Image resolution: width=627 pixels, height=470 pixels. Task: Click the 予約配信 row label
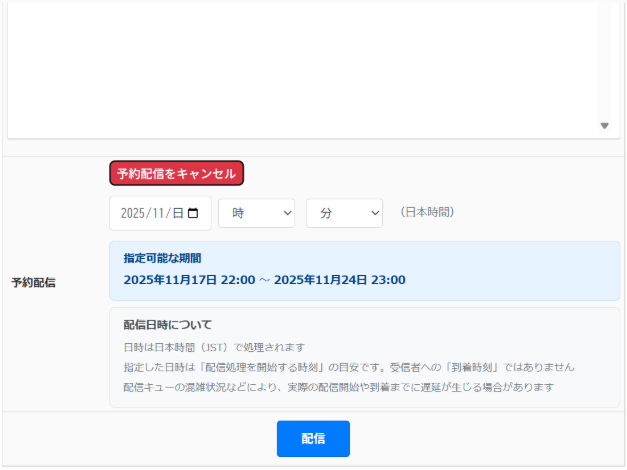[34, 283]
